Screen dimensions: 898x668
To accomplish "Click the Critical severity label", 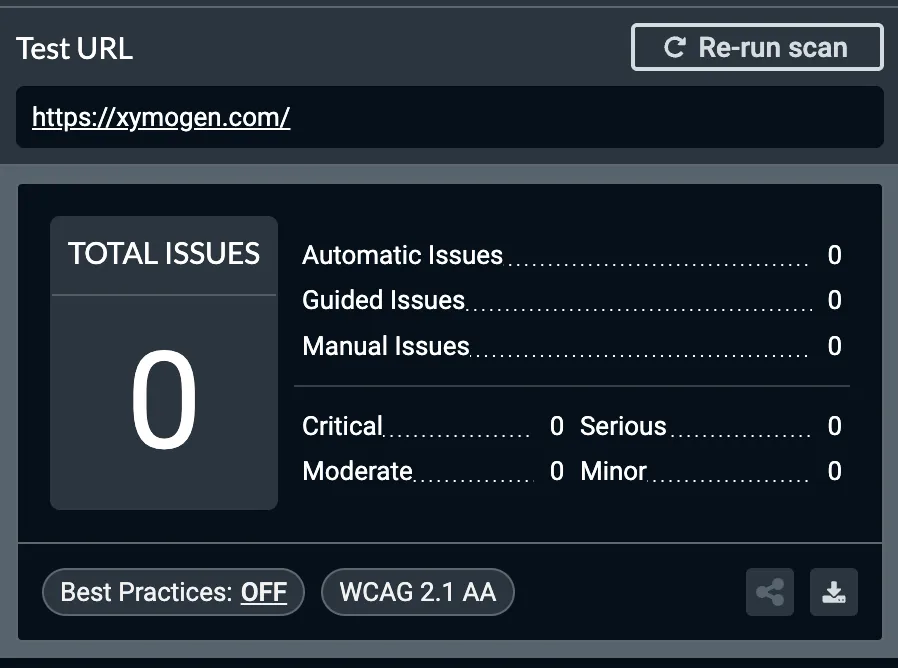I will [342, 426].
